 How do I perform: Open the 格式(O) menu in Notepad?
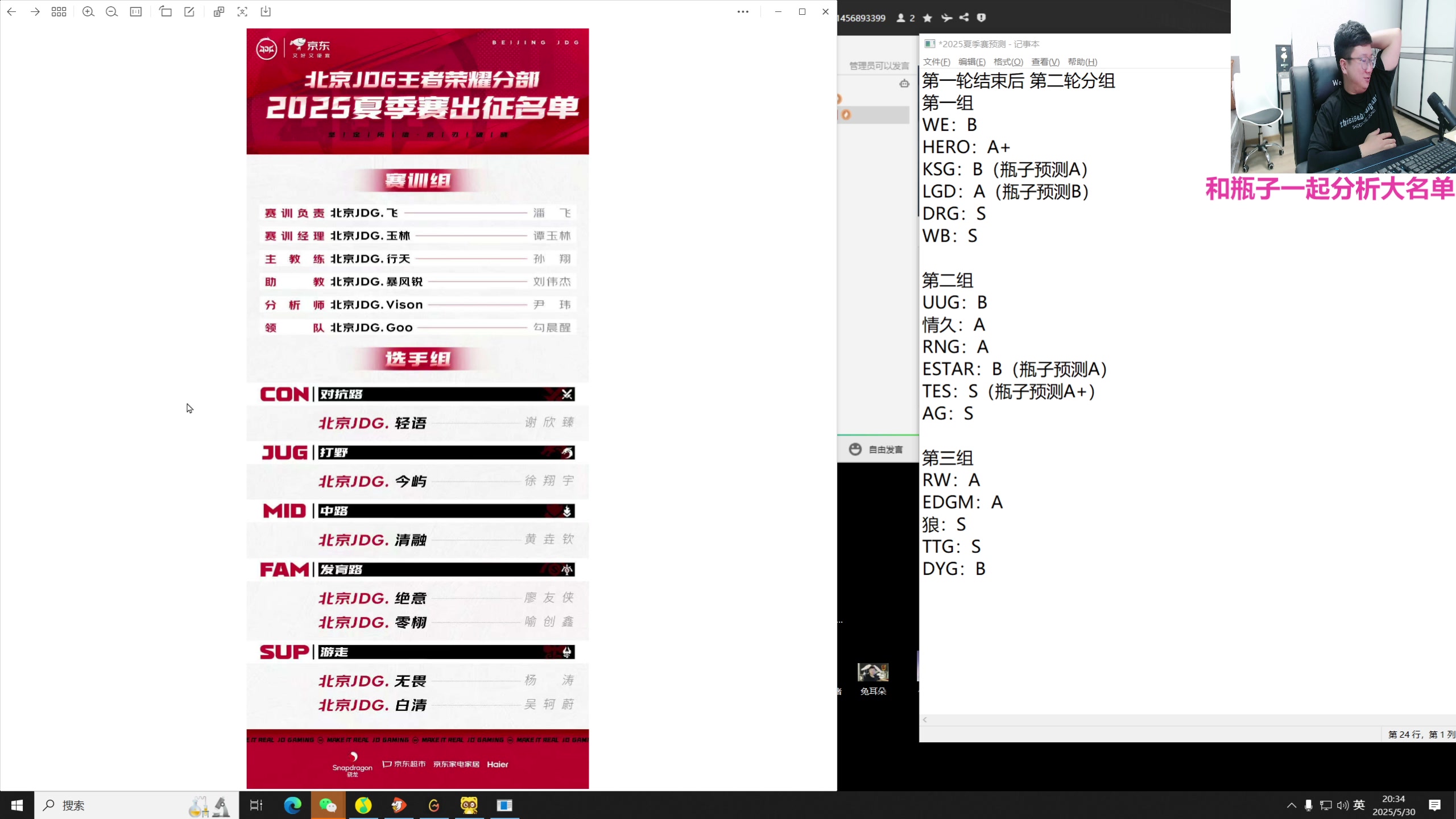pyautogui.click(x=1008, y=62)
